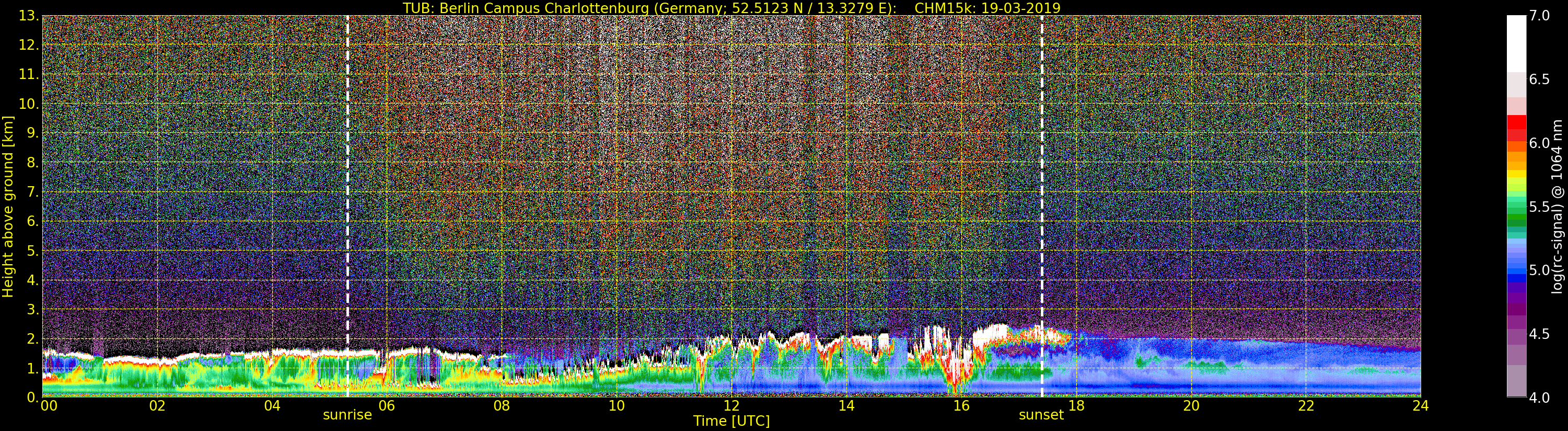
Task: Click the 'sunset' label below the time axis
Action: click(x=1041, y=415)
